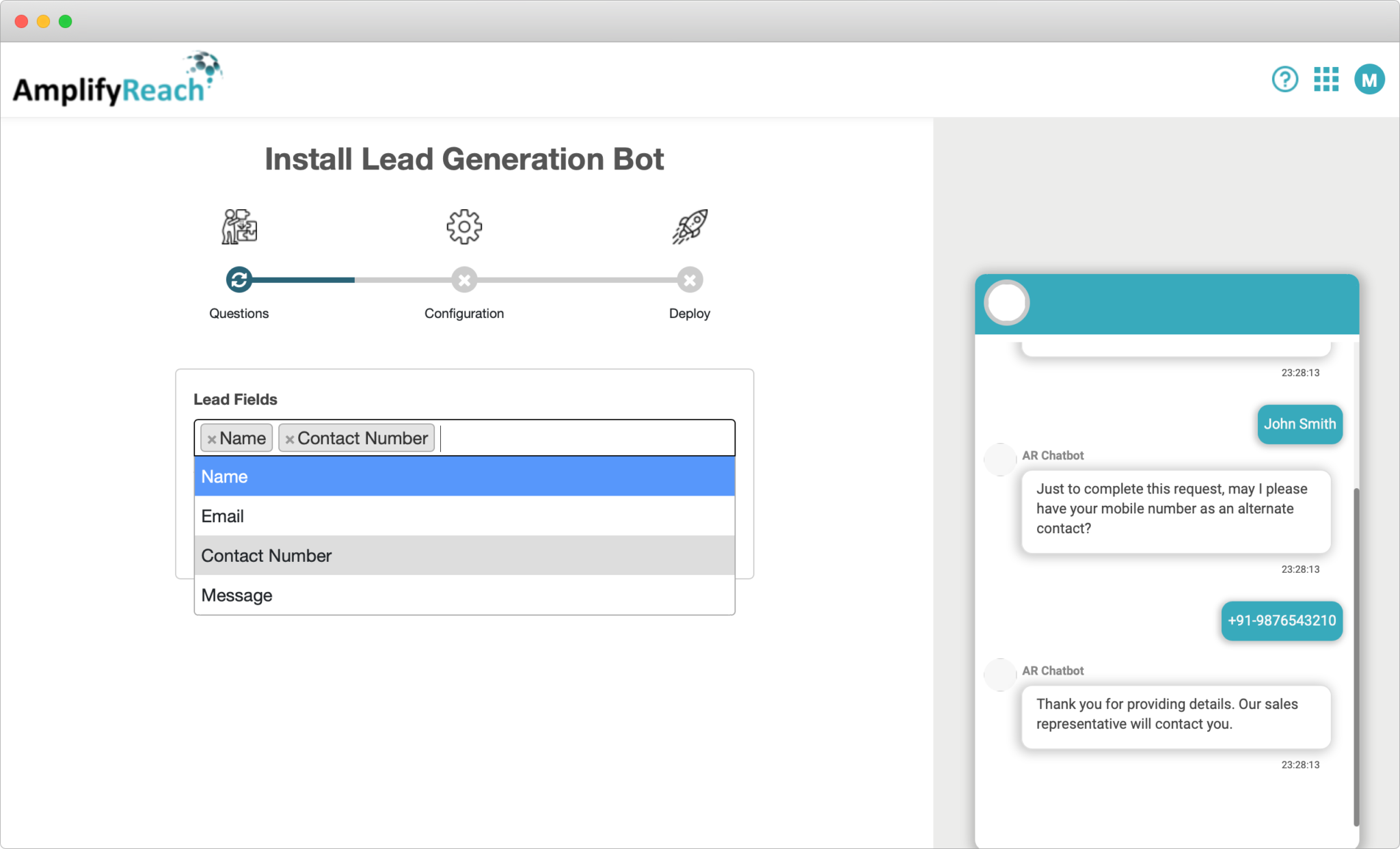Click the puzzle icon above Questions step
Viewport: 1400px width, 849px height.
click(x=239, y=226)
